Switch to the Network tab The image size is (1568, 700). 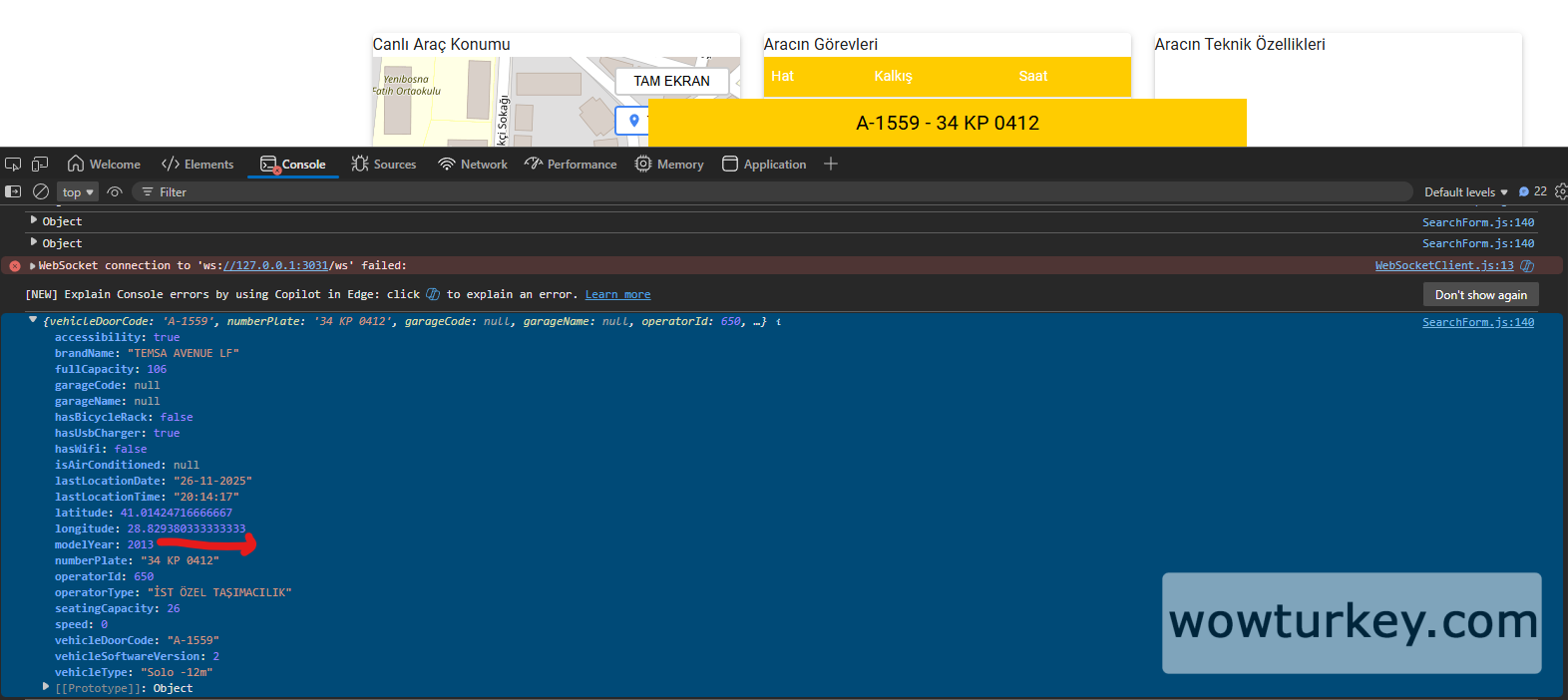coord(473,165)
